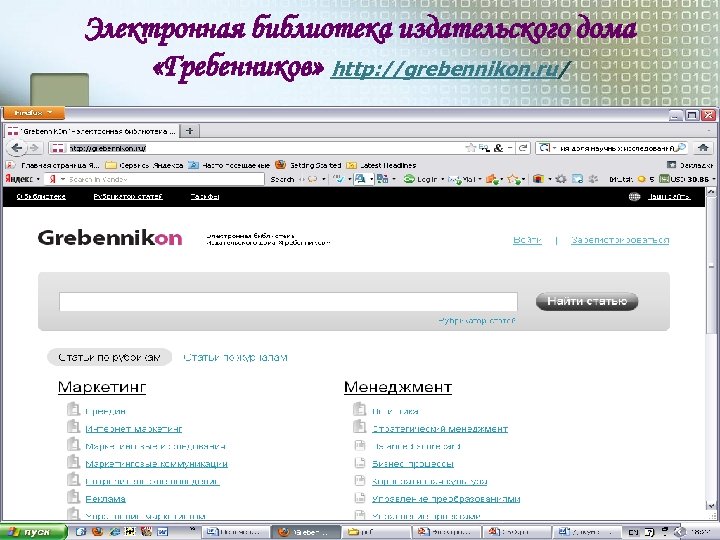Open the Latest Headlines feed folder
The image size is (720, 540).
coord(381,165)
